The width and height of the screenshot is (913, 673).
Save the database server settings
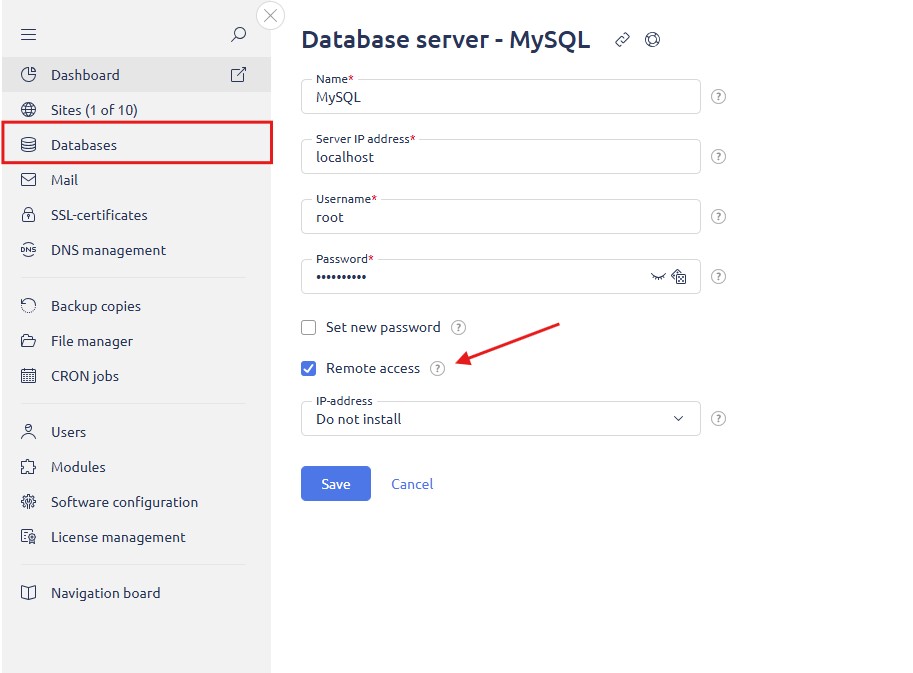coord(336,483)
